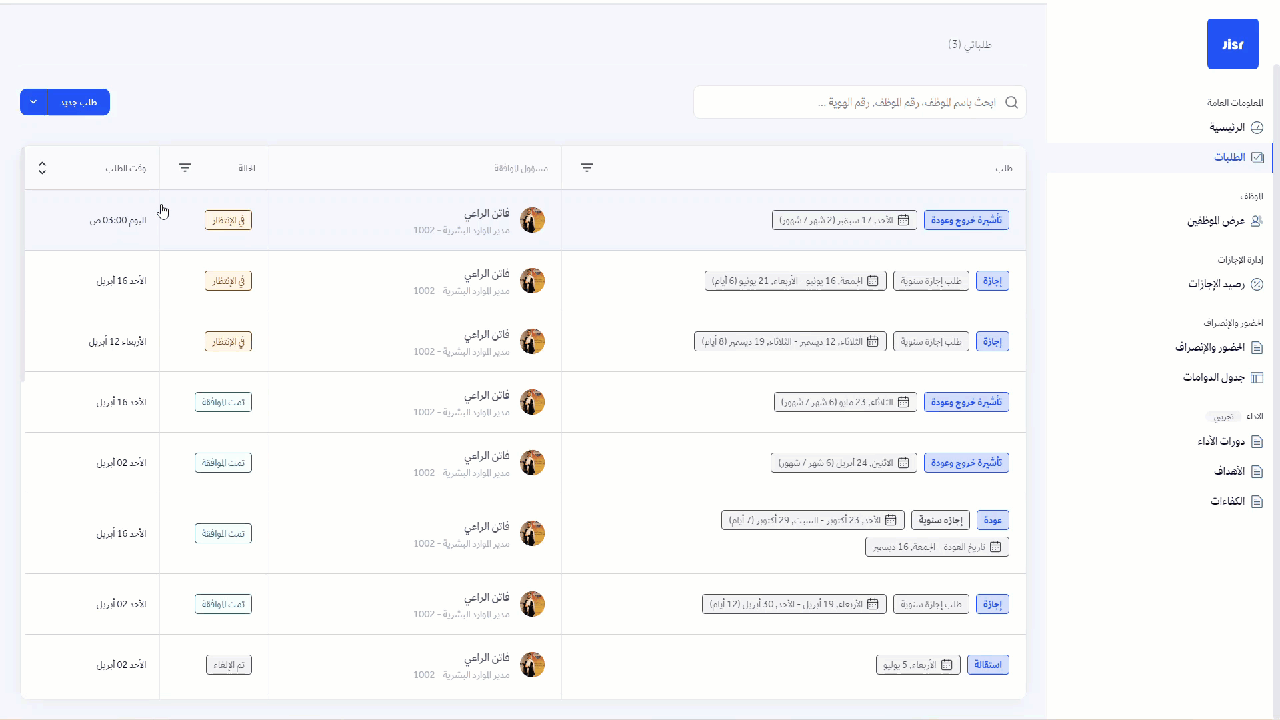1280x720 pixels.
Task: Click the طلب جديد new request button
Action: coord(77,102)
